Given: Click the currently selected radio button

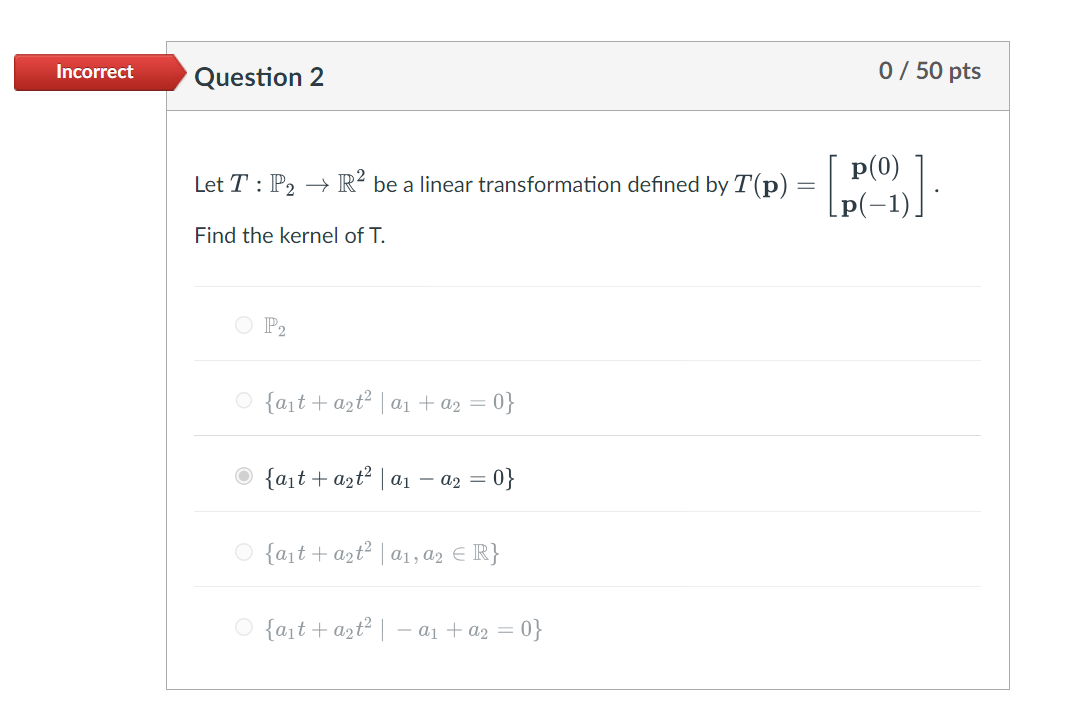Looking at the screenshot, I should click(x=243, y=476).
